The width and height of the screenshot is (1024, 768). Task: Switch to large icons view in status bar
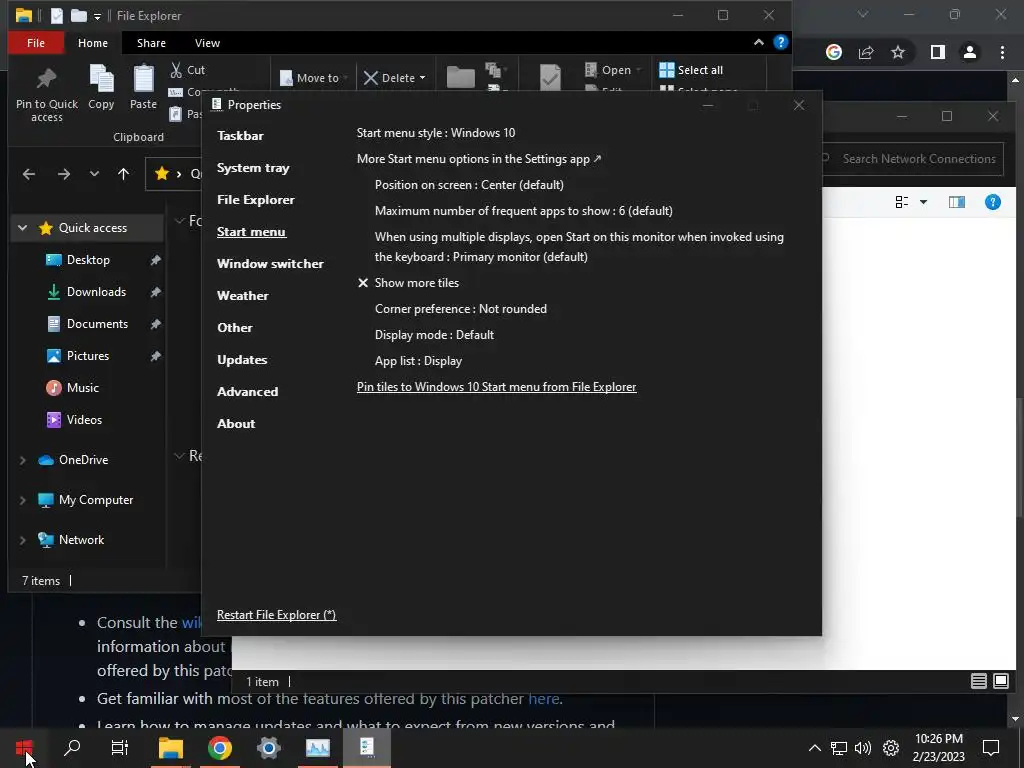[1000, 681]
